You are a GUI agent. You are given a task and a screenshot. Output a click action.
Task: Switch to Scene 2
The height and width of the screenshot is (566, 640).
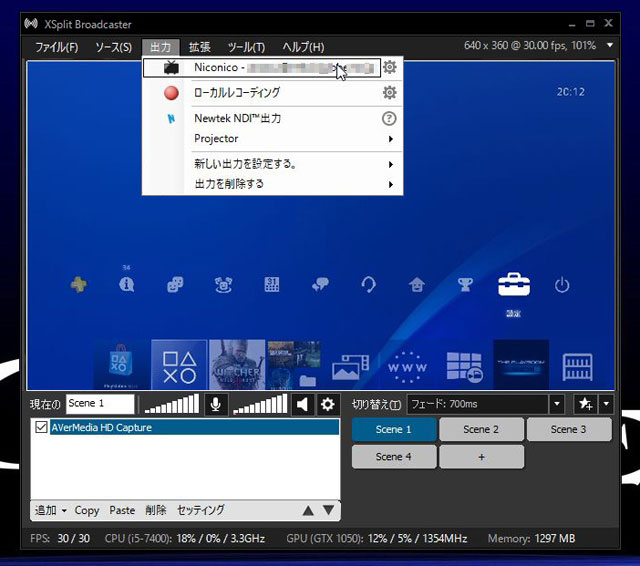click(481, 429)
